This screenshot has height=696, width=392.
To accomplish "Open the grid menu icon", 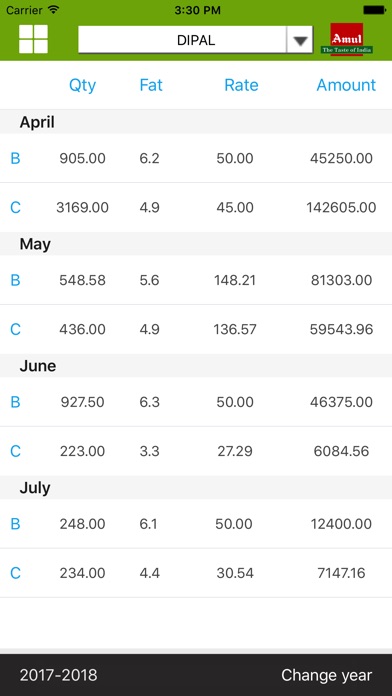I will pos(33,40).
